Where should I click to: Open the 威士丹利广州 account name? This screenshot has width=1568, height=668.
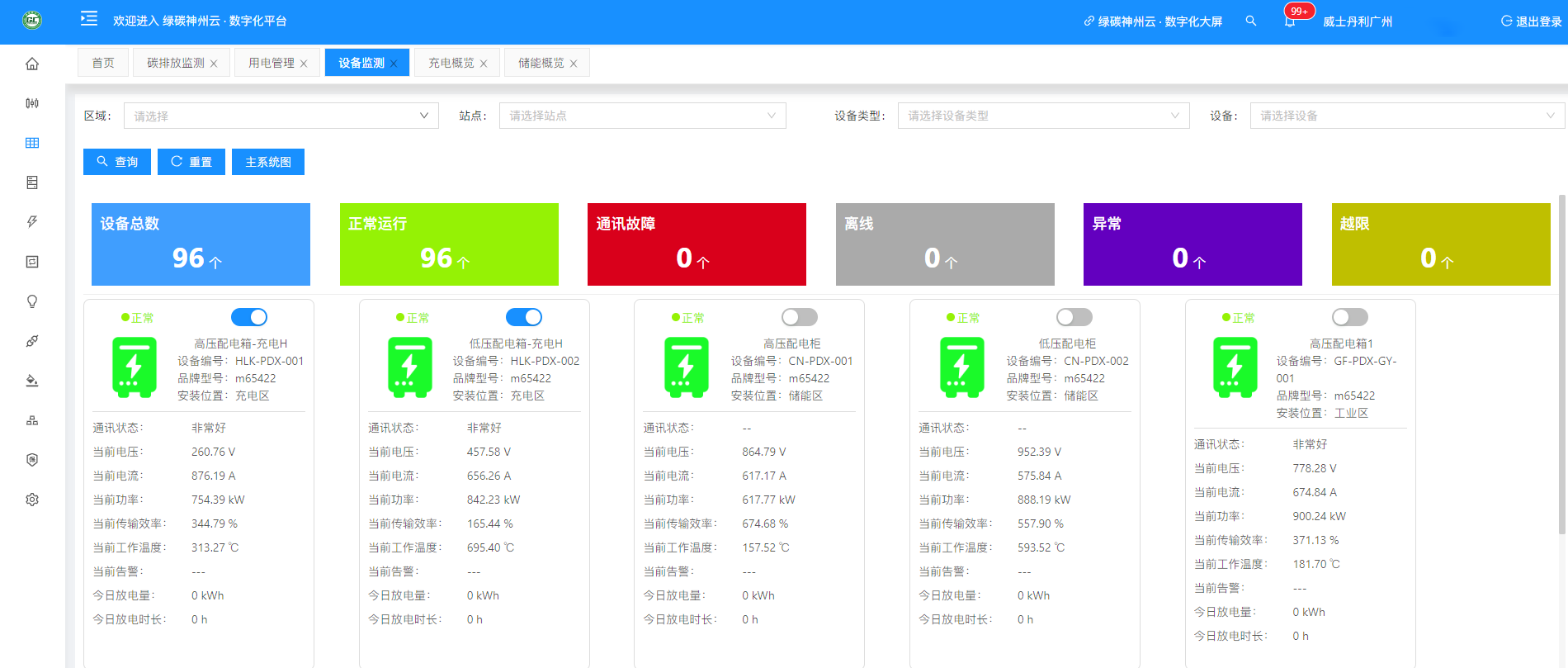(1358, 21)
